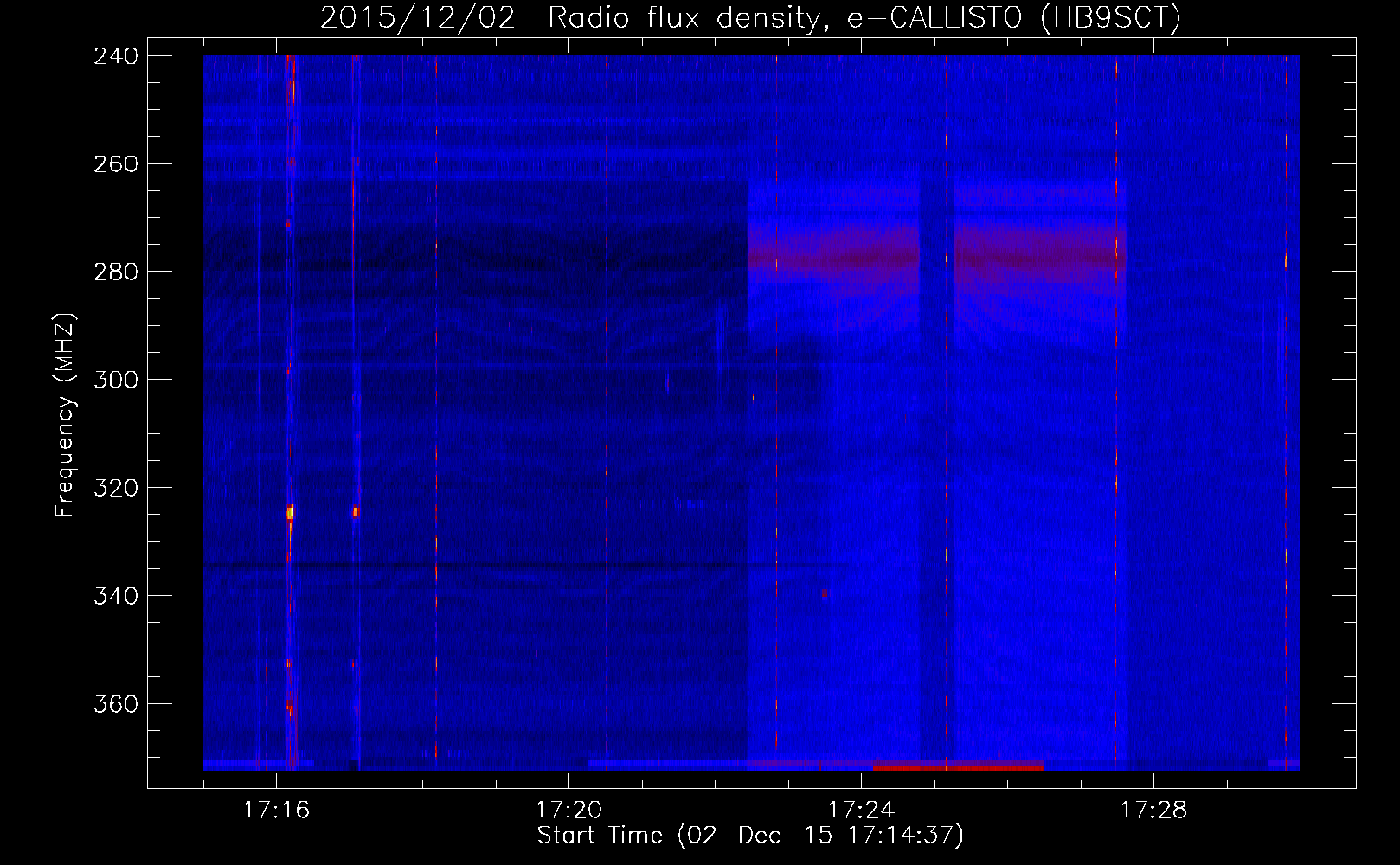Click the bright yellow spot near 325 MHz at 17:16
The image size is (1400, 865).
tap(291, 512)
